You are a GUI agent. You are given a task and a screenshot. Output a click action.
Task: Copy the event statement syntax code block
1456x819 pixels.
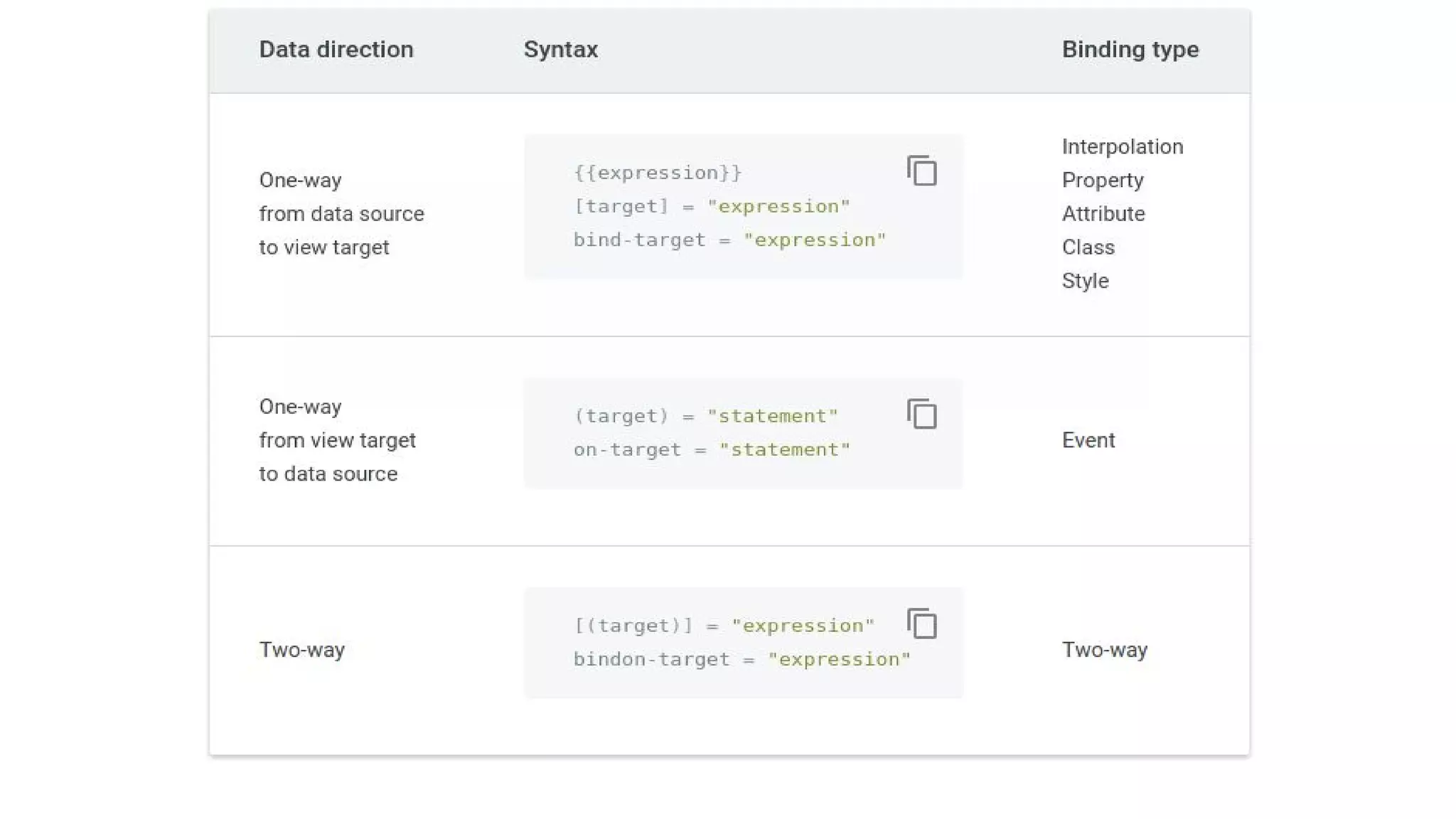coord(921,414)
